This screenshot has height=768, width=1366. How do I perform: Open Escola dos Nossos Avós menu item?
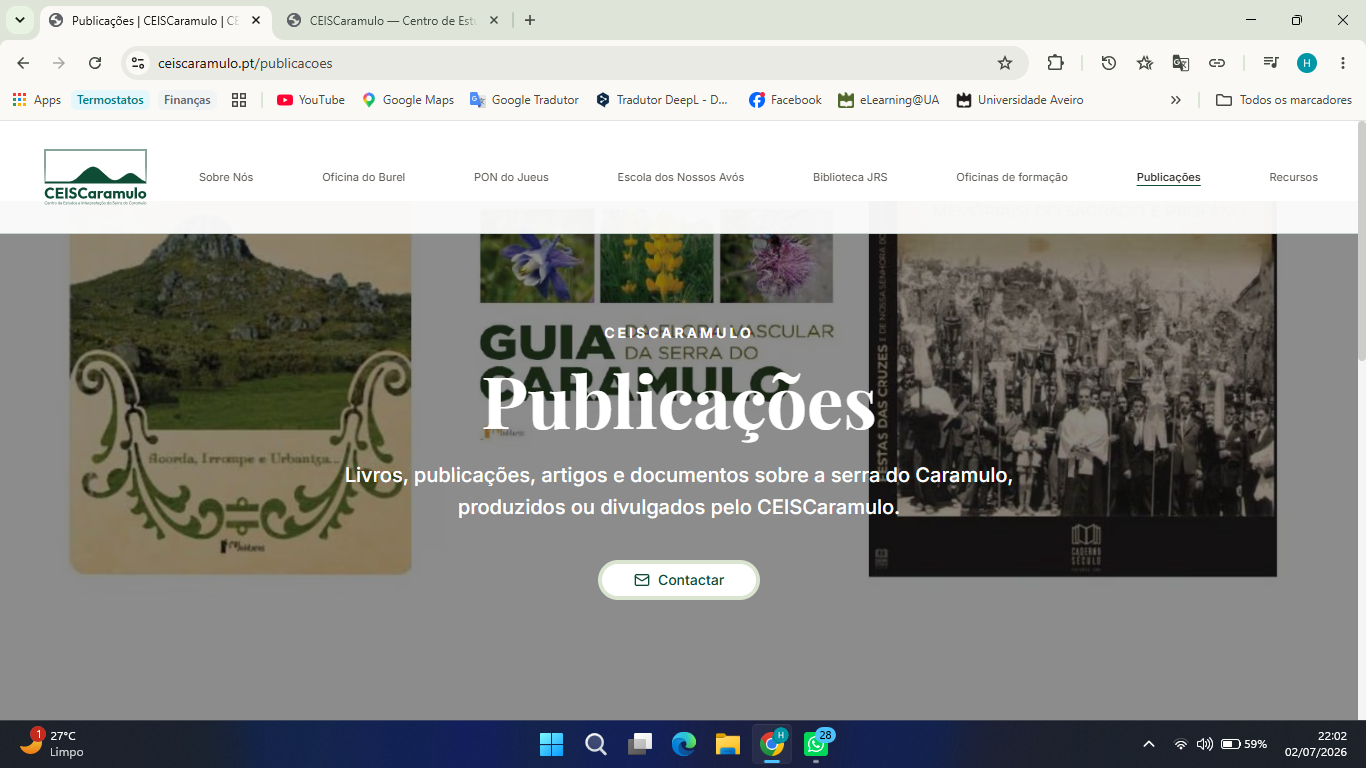click(680, 177)
